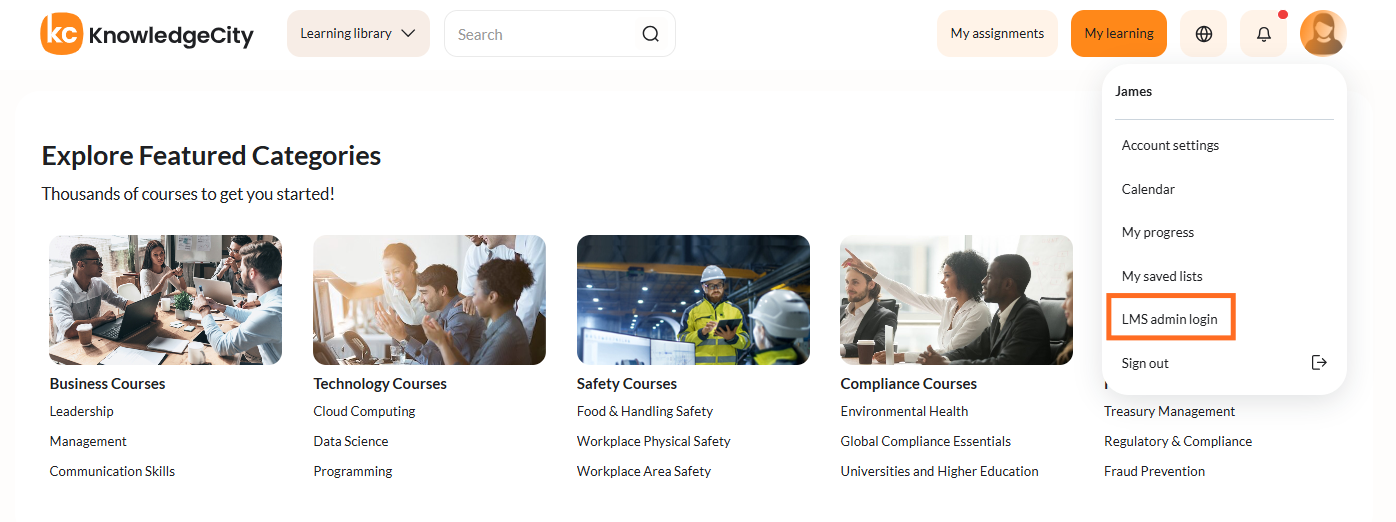The height and width of the screenshot is (522, 1396).
Task: Click the Compliance Courses heading
Action: click(x=909, y=384)
